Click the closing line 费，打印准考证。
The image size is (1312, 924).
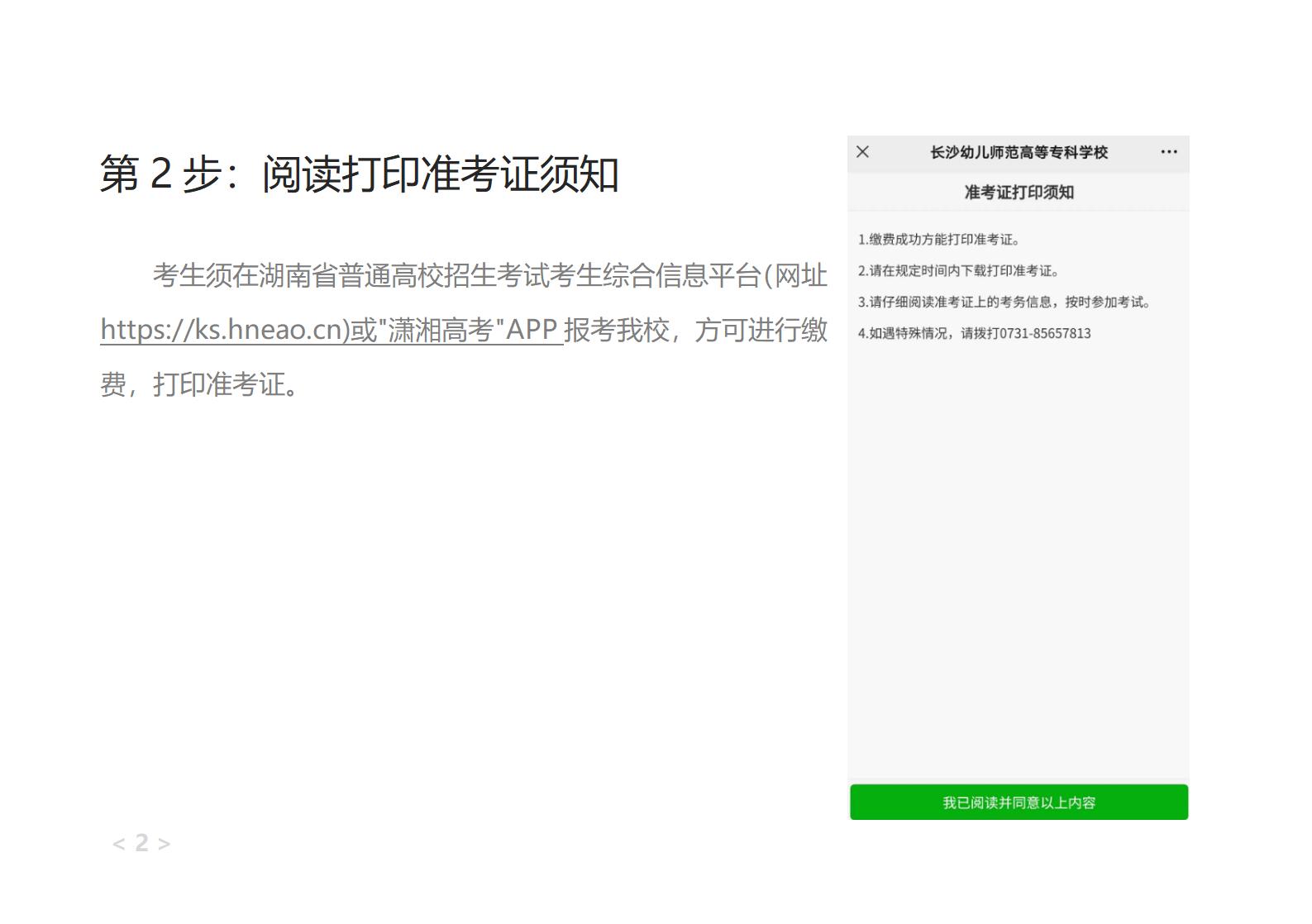click(x=199, y=384)
